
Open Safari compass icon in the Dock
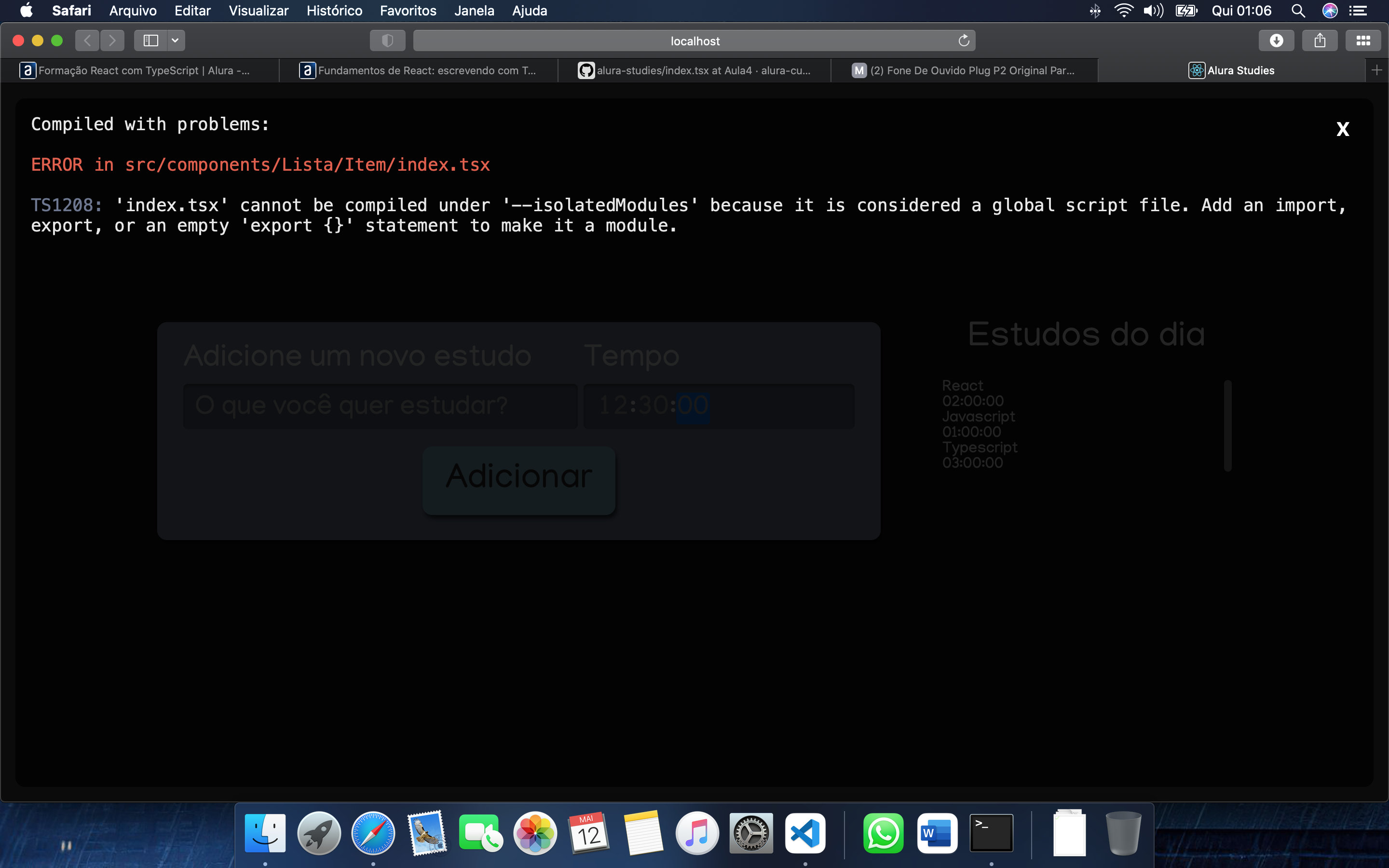(373, 833)
